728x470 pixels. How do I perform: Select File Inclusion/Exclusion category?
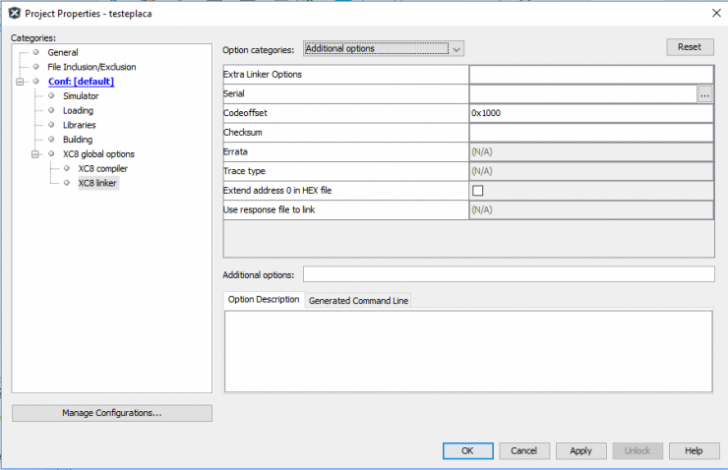pos(91,67)
